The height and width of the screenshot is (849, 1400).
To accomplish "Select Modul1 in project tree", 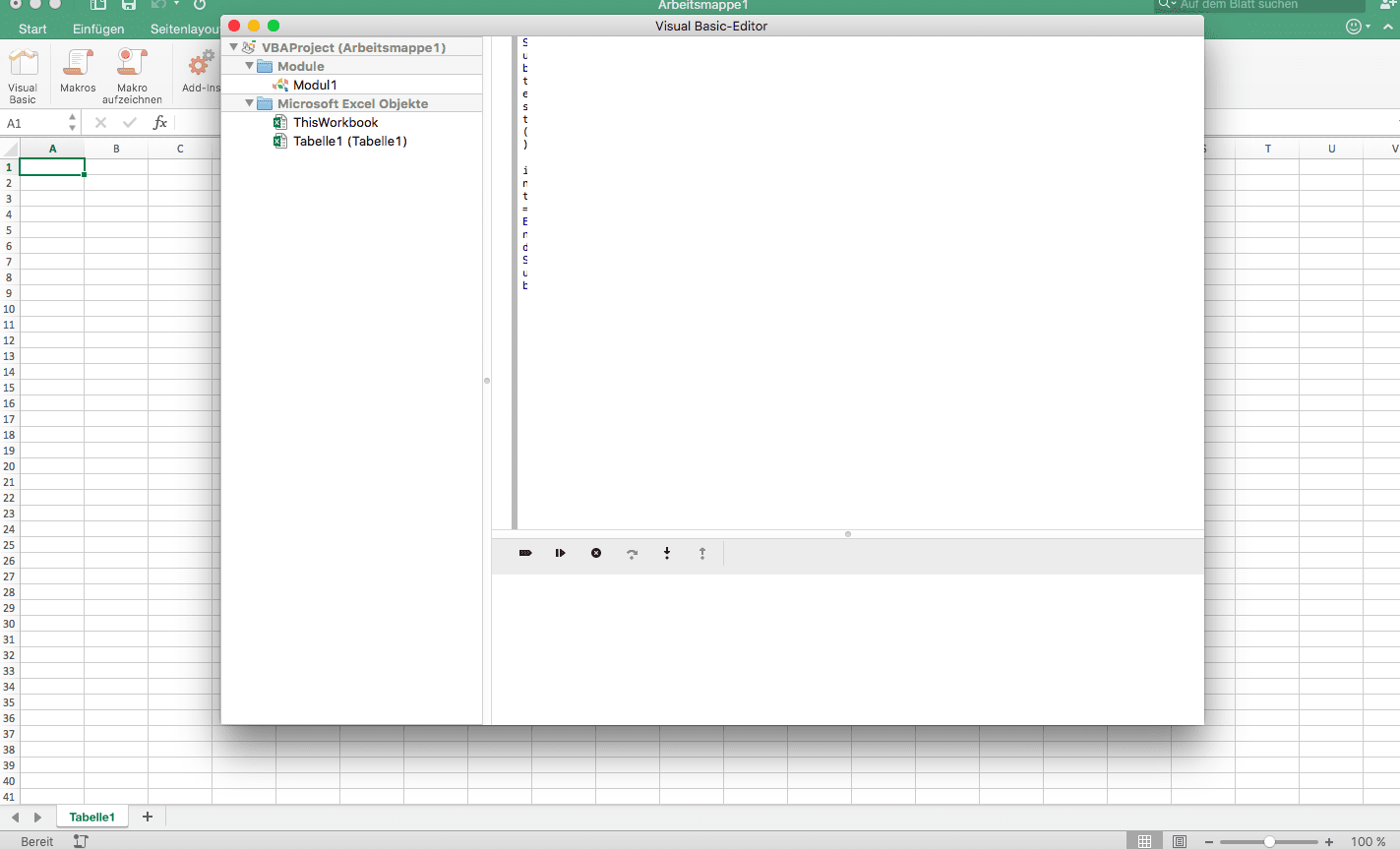I will tap(315, 85).
